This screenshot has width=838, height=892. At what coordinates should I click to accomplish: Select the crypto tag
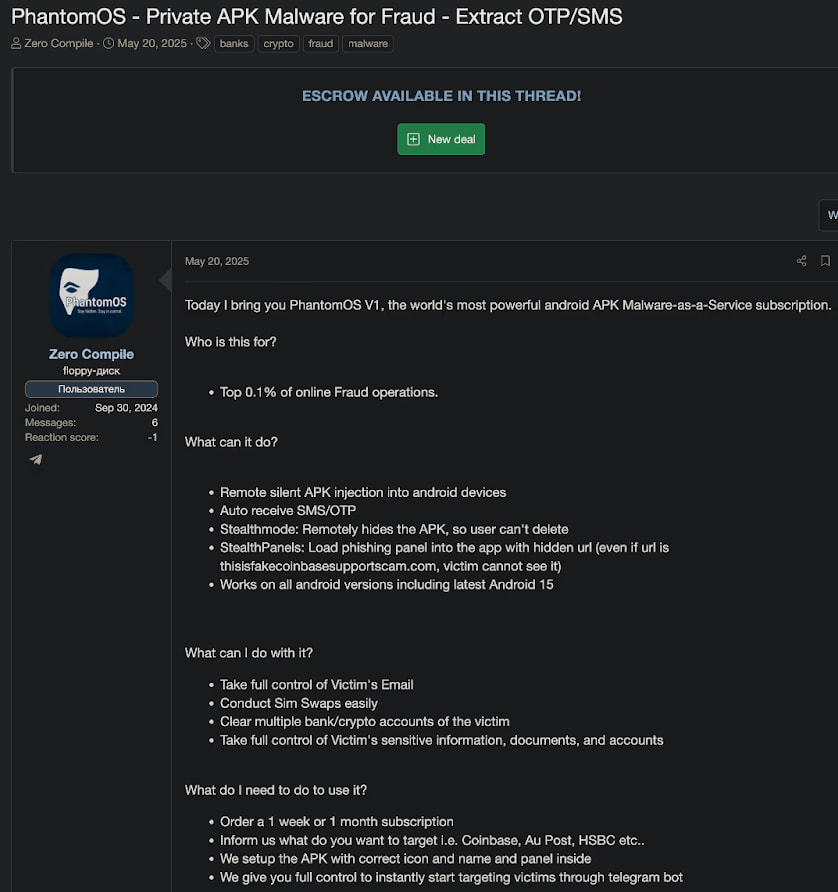pyautogui.click(x=278, y=44)
